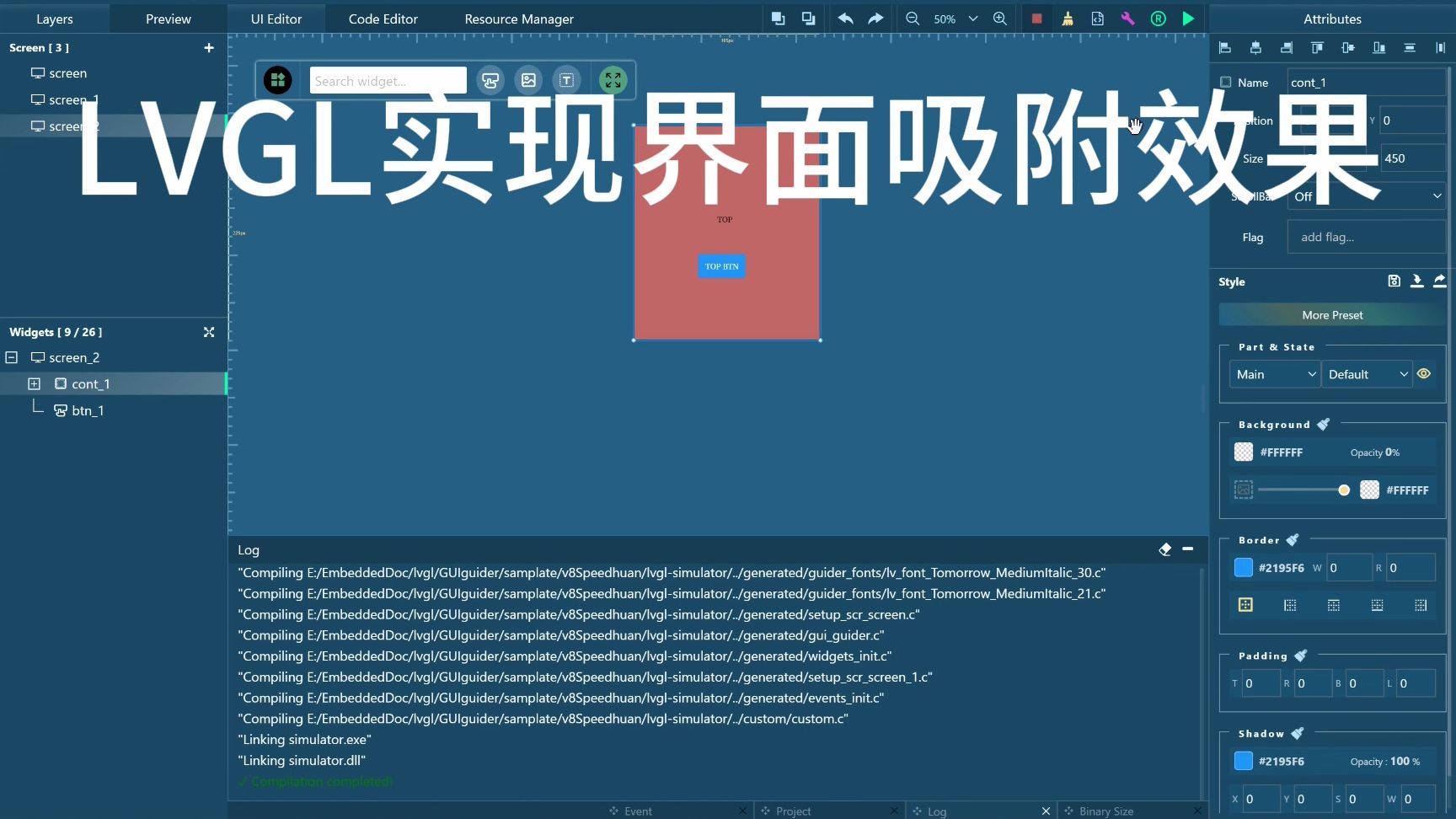Click the import style download icon
This screenshot has width=1456, height=819.
(1416, 281)
